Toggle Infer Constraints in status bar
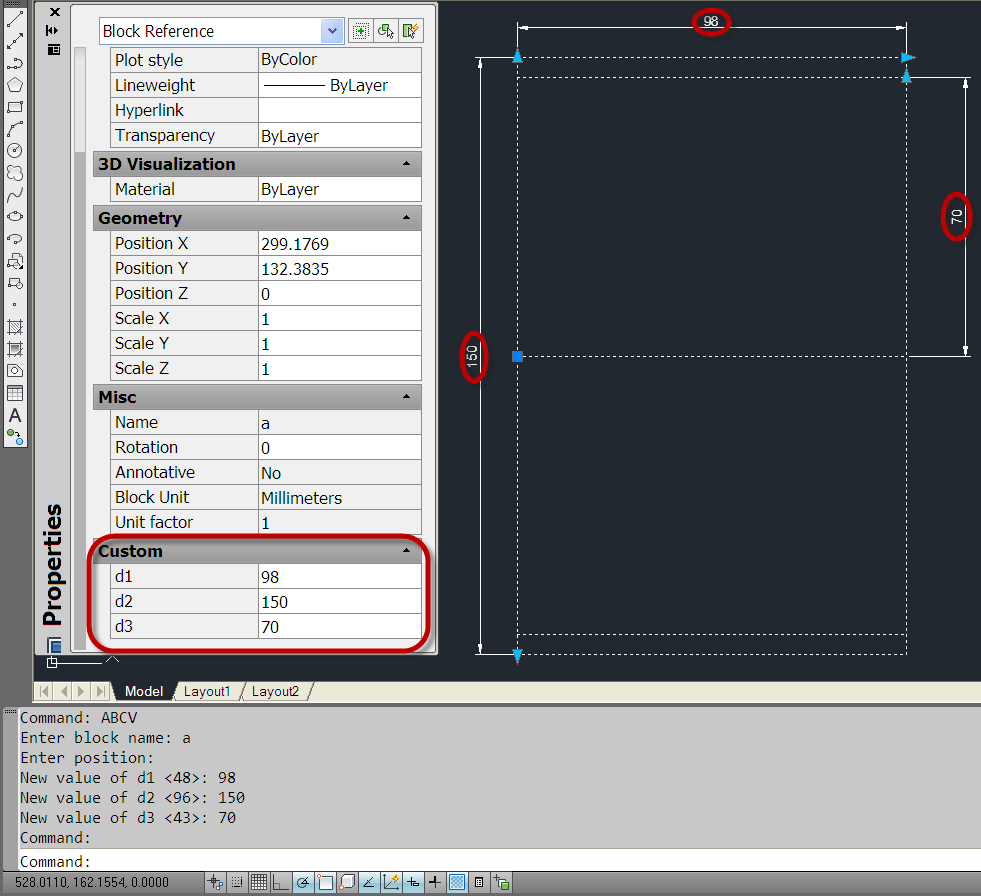Image resolution: width=981 pixels, height=896 pixels. coord(215,882)
